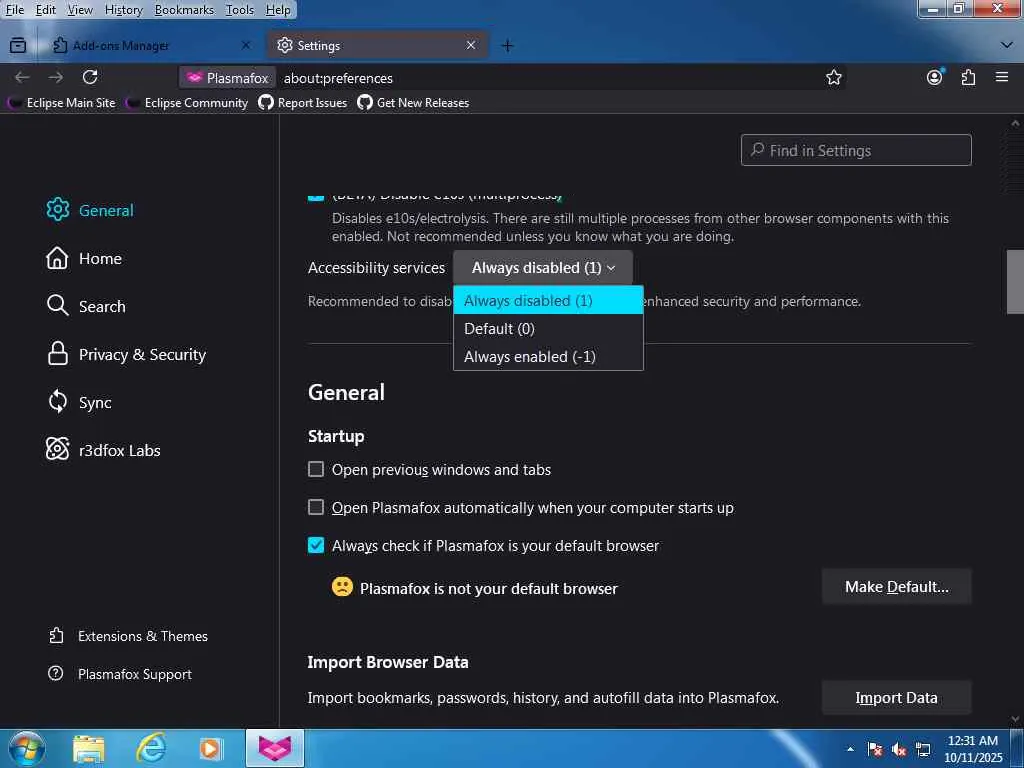
Task: Click the taskbar clock showing 12:31 AM
Action: (973, 749)
